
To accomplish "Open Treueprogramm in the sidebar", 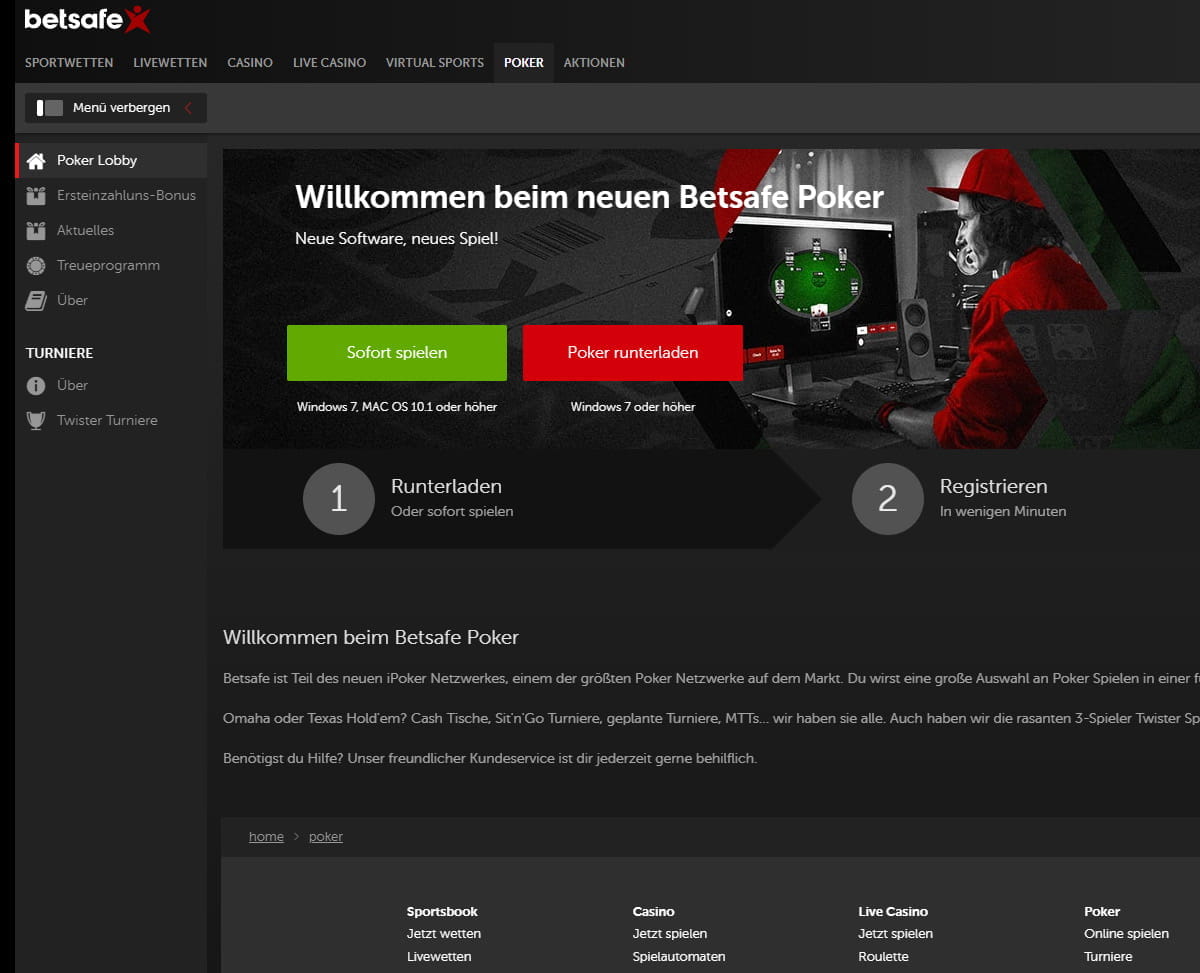I will [x=108, y=265].
